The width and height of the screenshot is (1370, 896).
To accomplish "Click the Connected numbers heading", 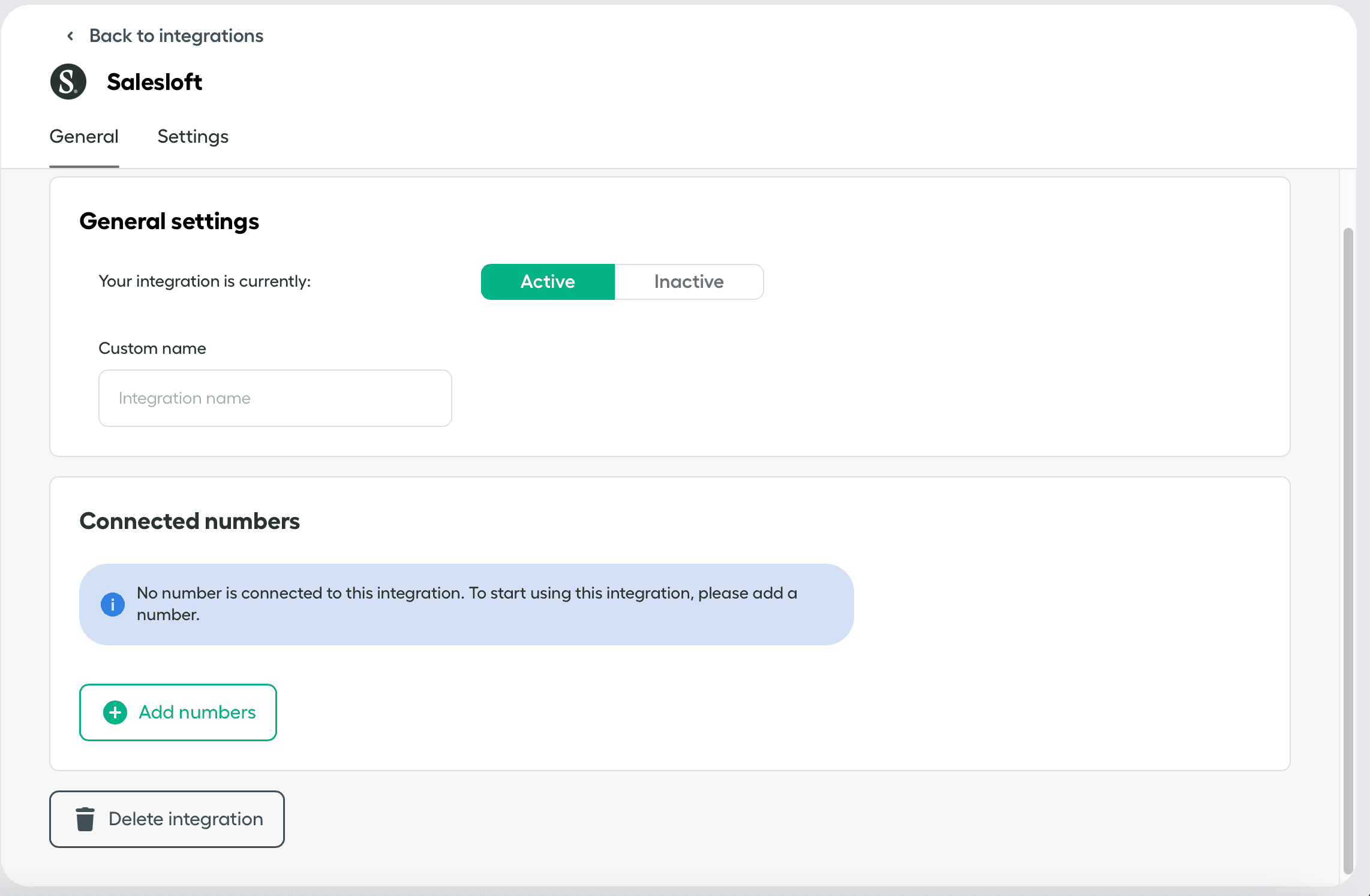I will coord(190,521).
